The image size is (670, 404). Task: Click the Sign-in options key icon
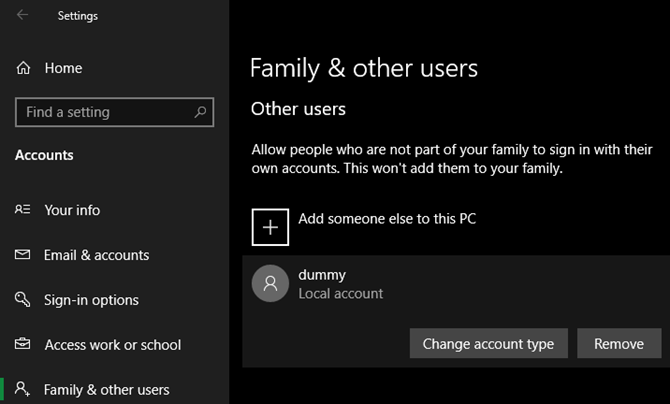(22, 299)
